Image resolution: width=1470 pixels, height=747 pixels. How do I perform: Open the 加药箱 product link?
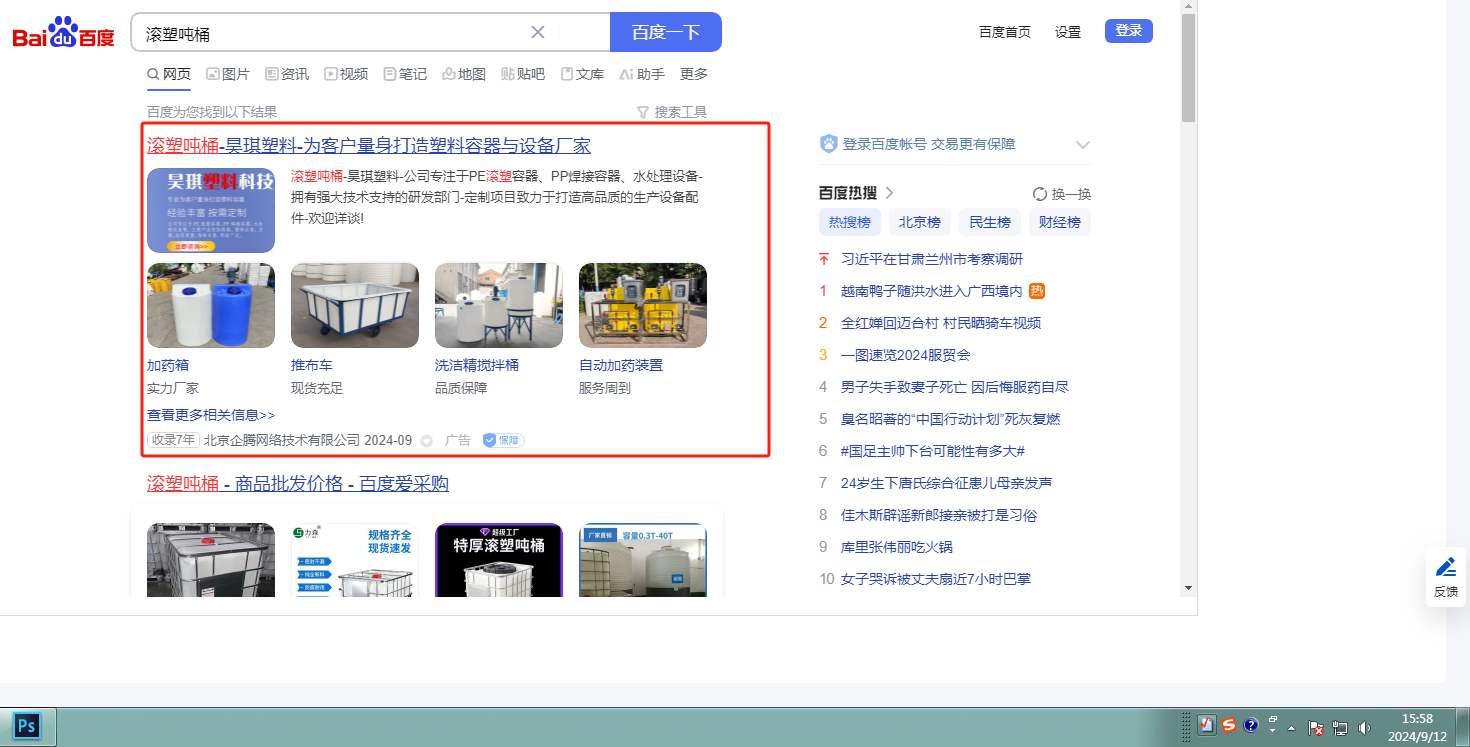coord(168,365)
